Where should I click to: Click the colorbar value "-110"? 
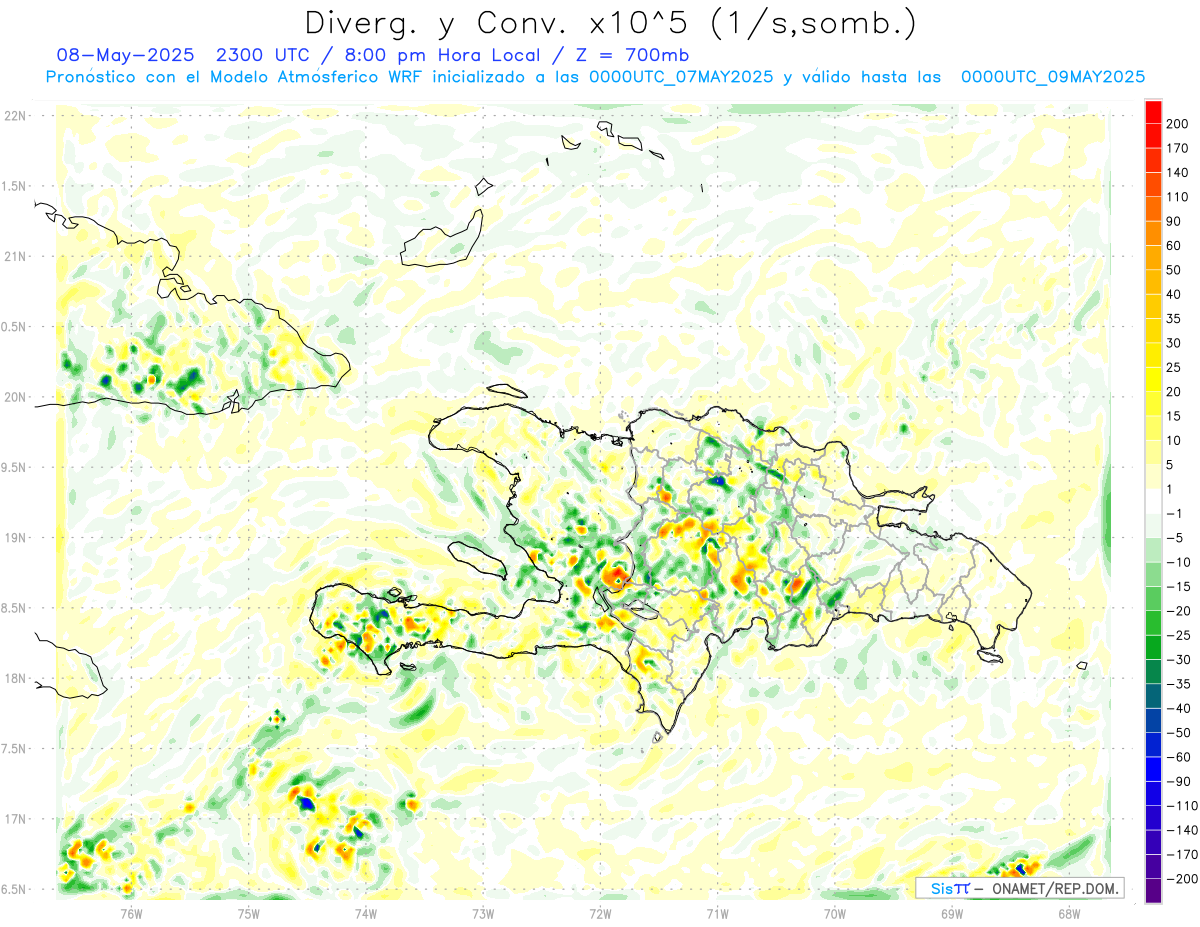click(x=1182, y=806)
